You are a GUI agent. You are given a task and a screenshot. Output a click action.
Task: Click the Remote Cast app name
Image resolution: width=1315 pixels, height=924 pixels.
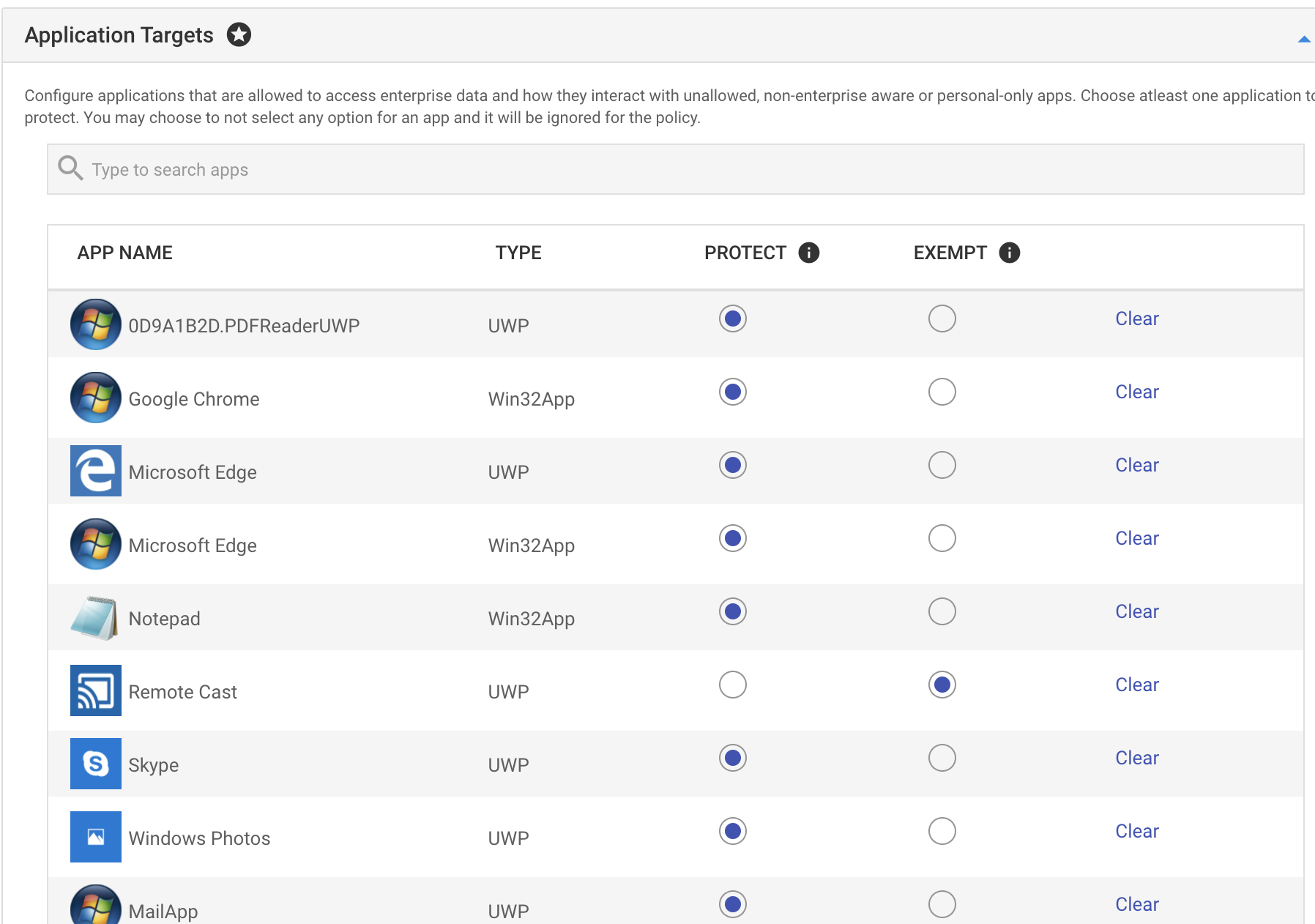[x=183, y=692]
